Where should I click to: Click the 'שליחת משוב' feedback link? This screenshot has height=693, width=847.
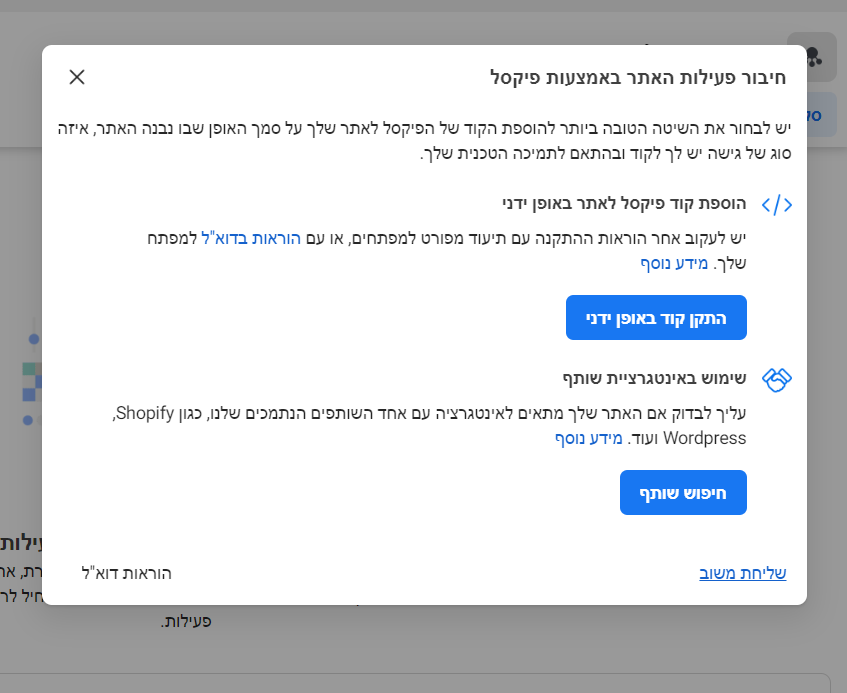click(743, 573)
